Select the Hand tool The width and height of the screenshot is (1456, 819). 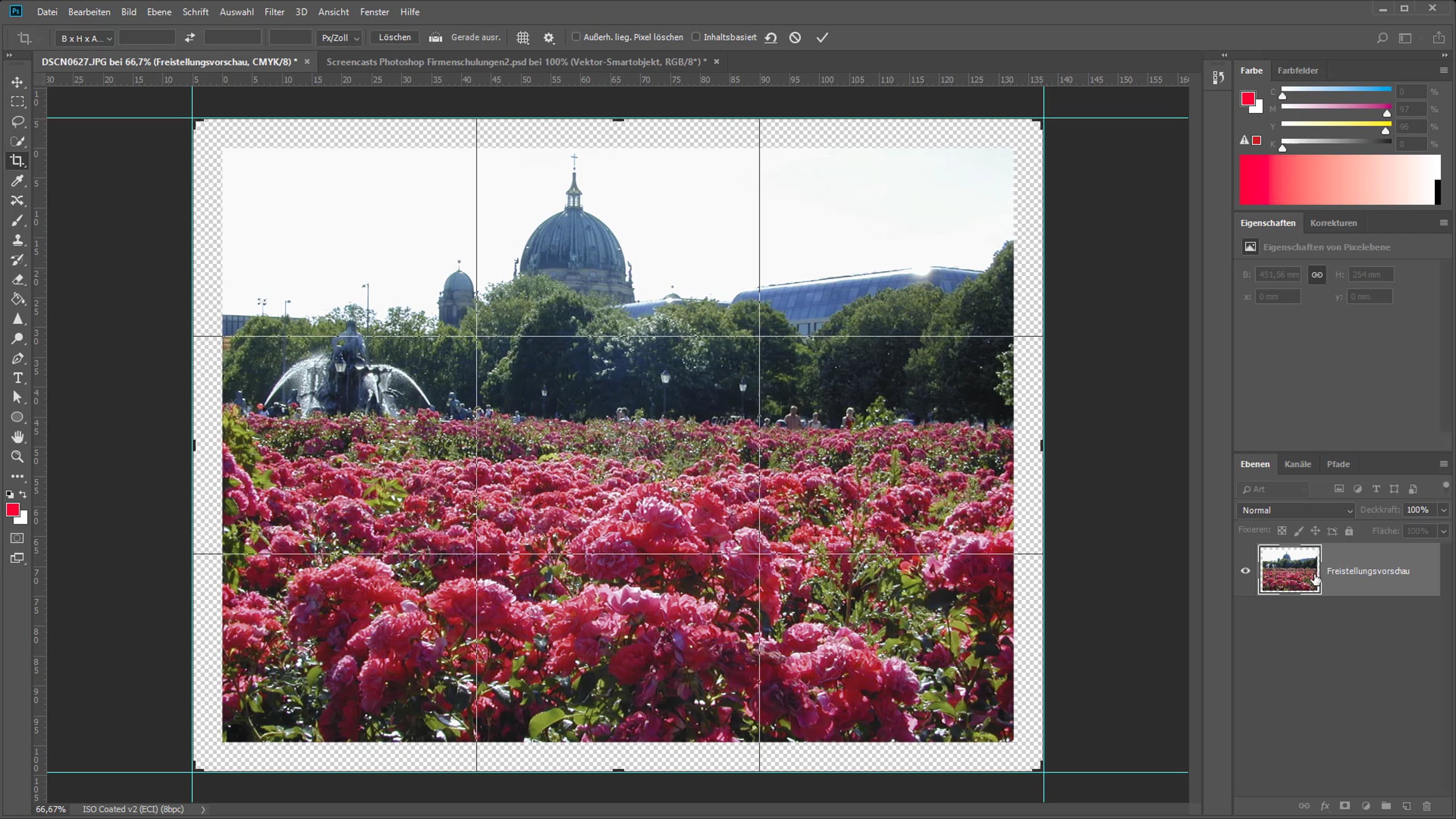[x=18, y=437]
